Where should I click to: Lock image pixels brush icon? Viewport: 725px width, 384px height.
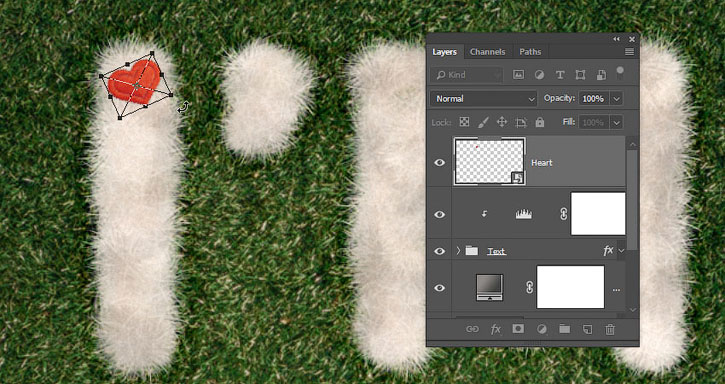pos(483,122)
